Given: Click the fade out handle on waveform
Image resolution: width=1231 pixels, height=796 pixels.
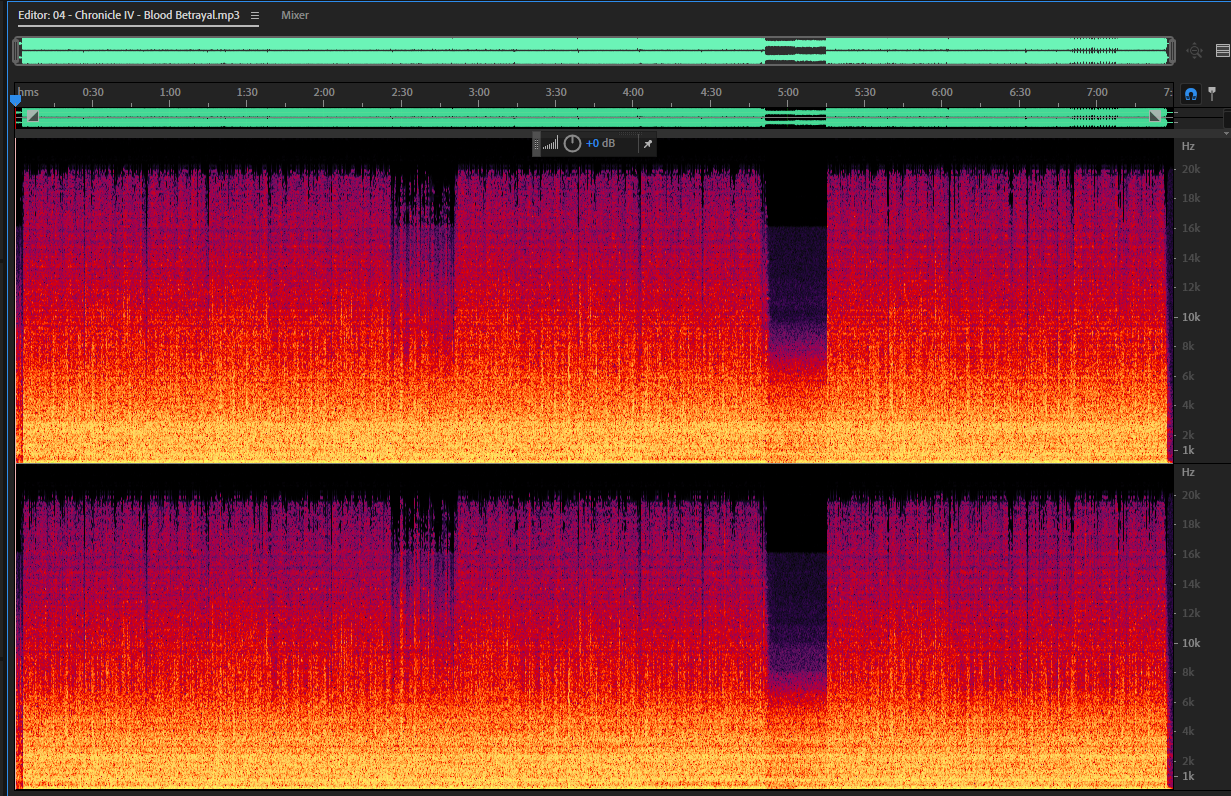Looking at the screenshot, I should point(1157,117).
